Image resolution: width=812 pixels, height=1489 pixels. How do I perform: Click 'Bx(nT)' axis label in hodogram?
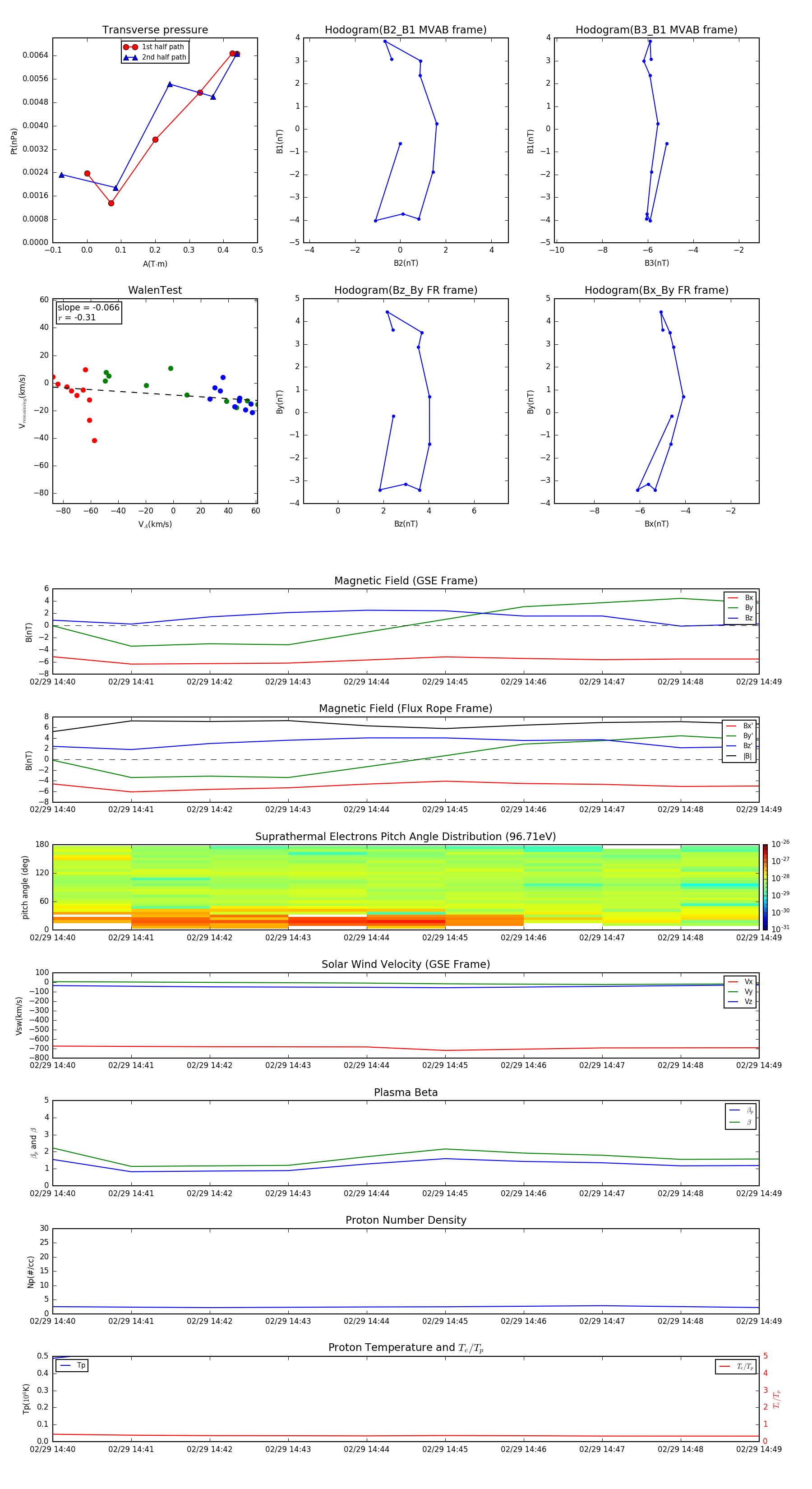coord(656,524)
